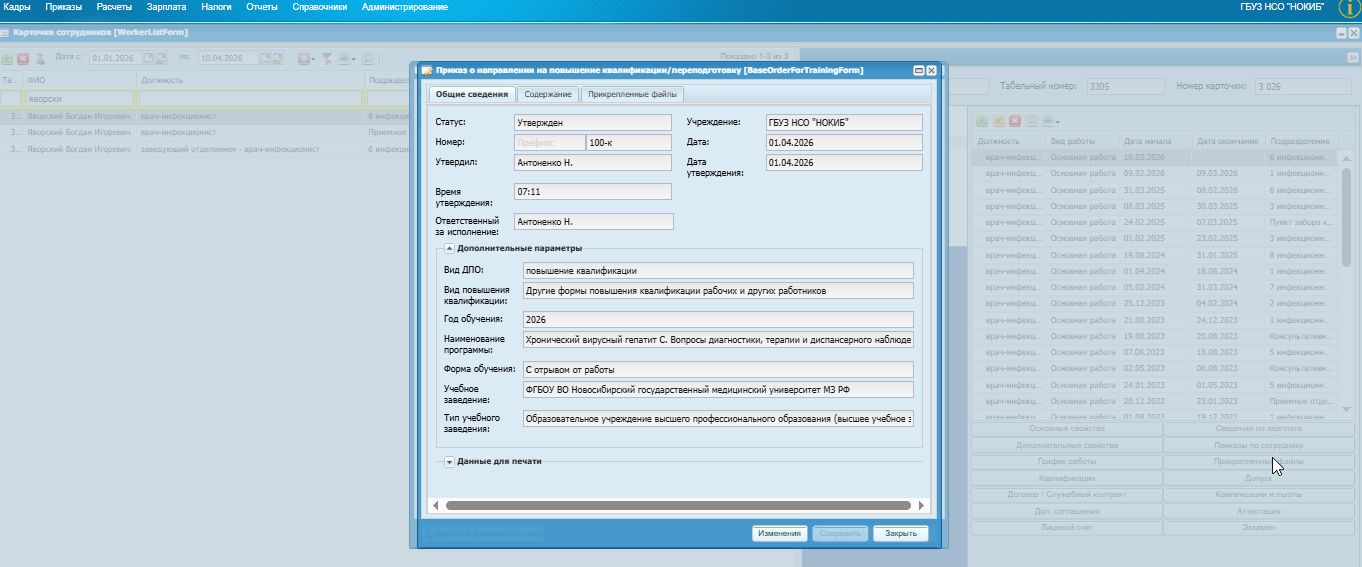
Task: Open the Зарплата menu
Action: (x=166, y=7)
